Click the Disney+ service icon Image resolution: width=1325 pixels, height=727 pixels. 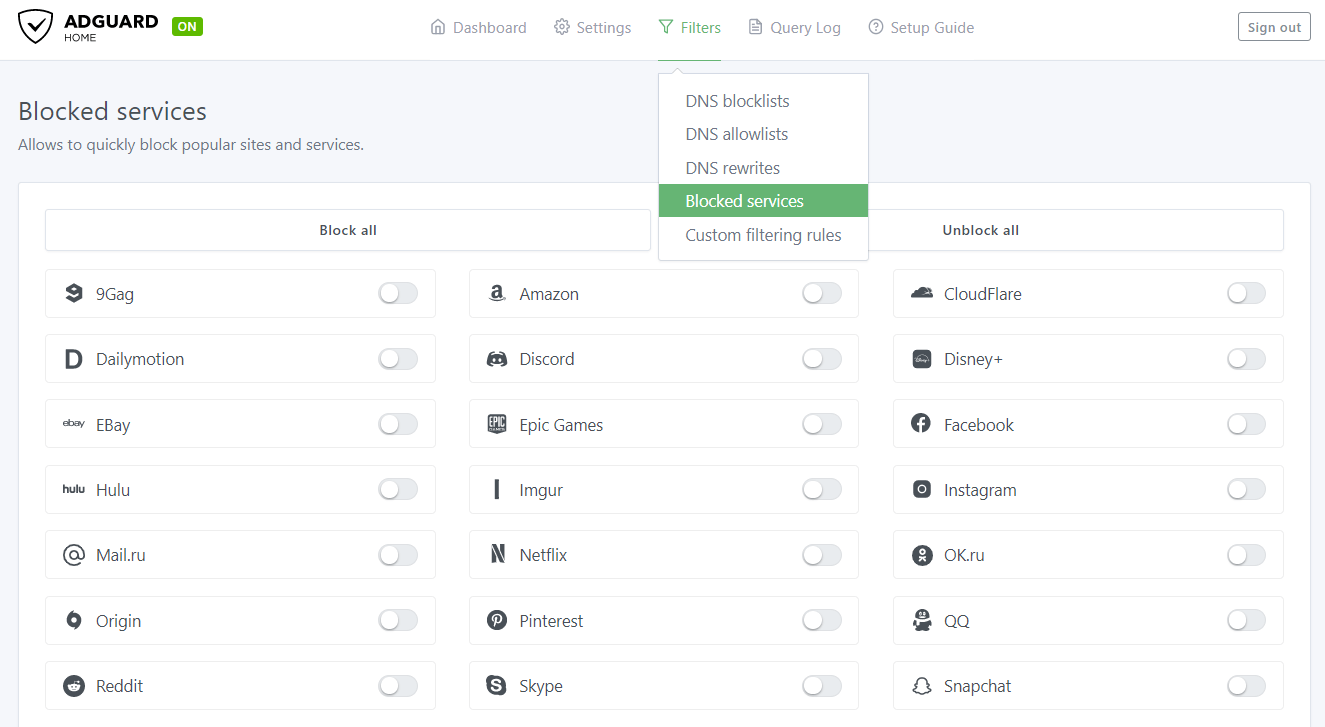click(x=922, y=359)
